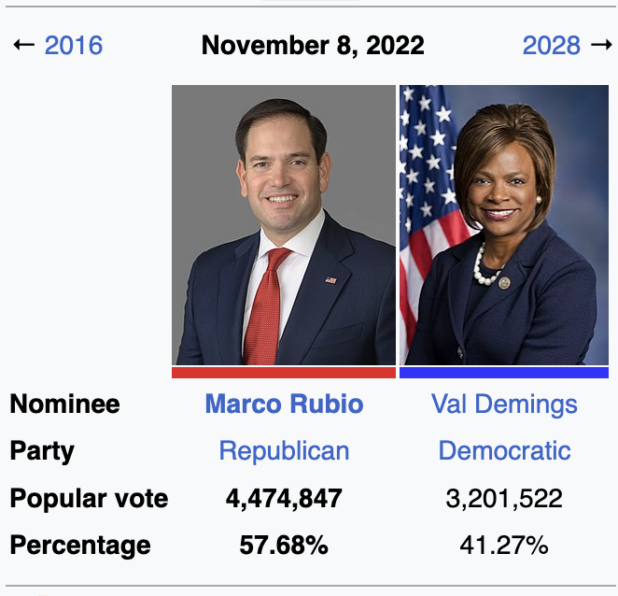Screen dimensions: 618x596
Task: Click the Percentage row label
Action: click(x=80, y=545)
